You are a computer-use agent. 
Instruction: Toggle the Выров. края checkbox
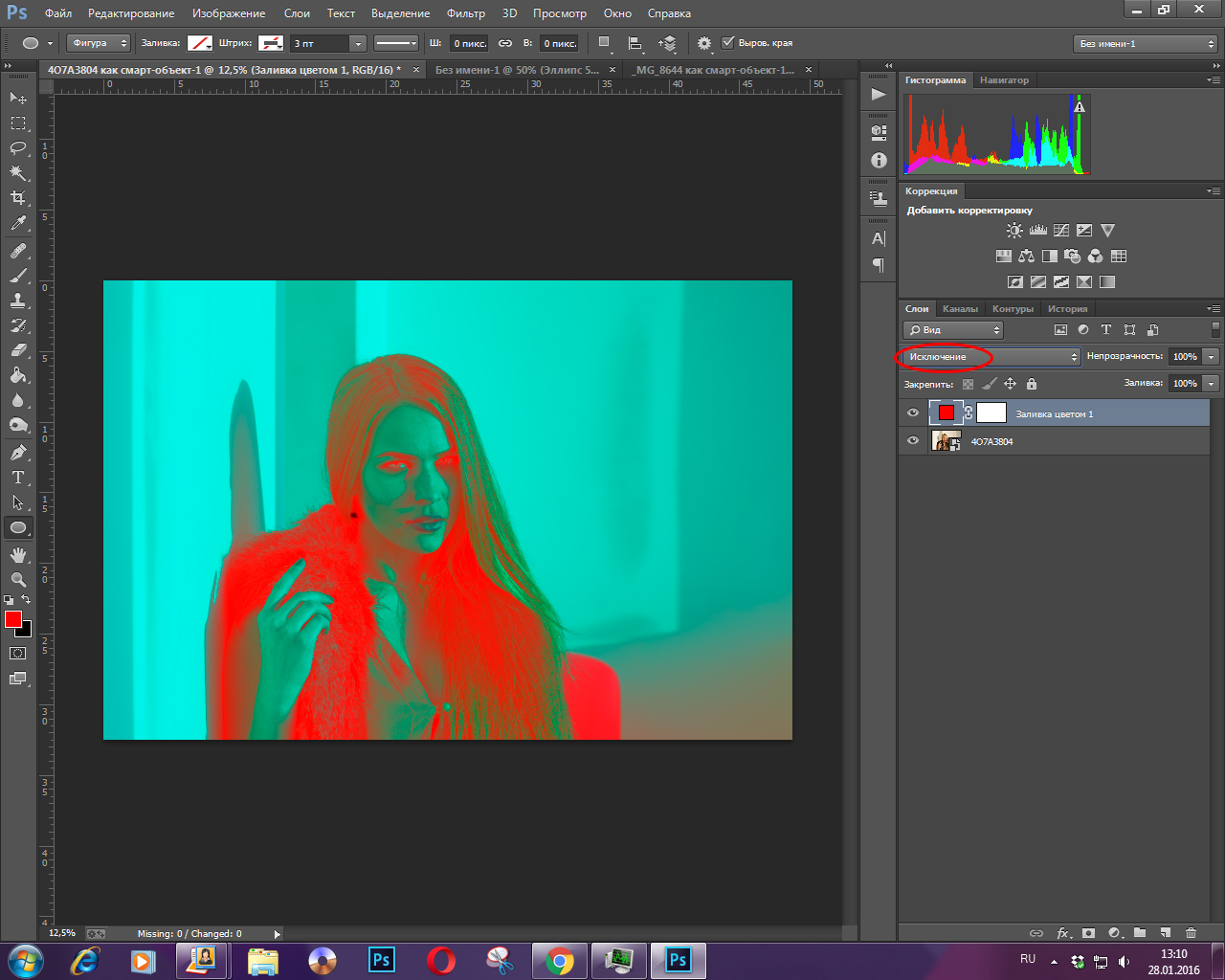[x=728, y=43]
